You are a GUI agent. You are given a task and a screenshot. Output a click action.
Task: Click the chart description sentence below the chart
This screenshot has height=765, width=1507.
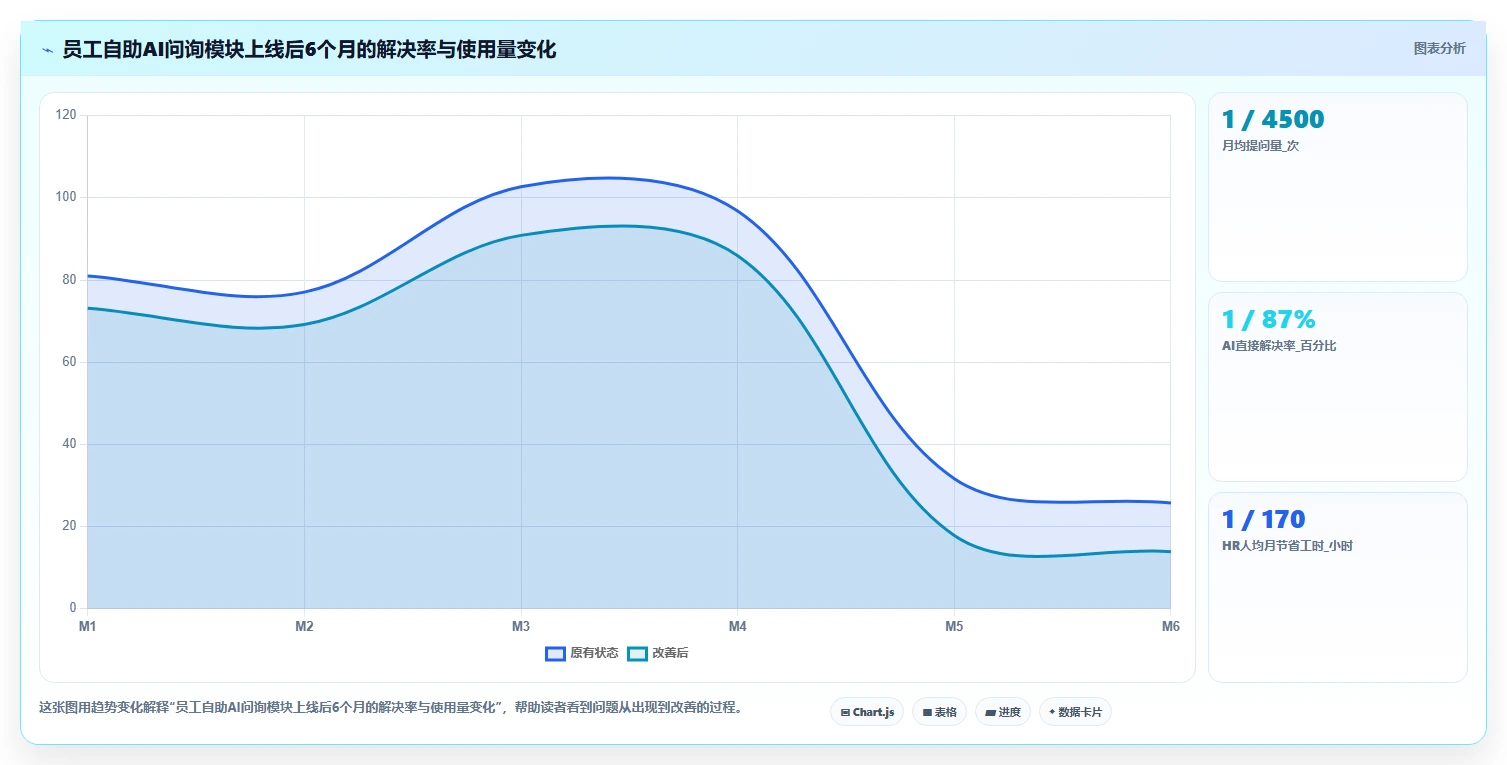click(391, 707)
